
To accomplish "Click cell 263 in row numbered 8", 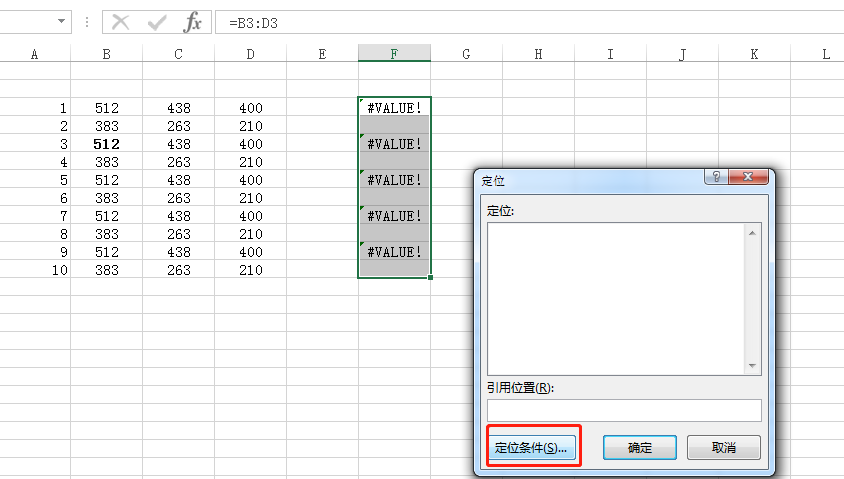I will click(x=179, y=234).
